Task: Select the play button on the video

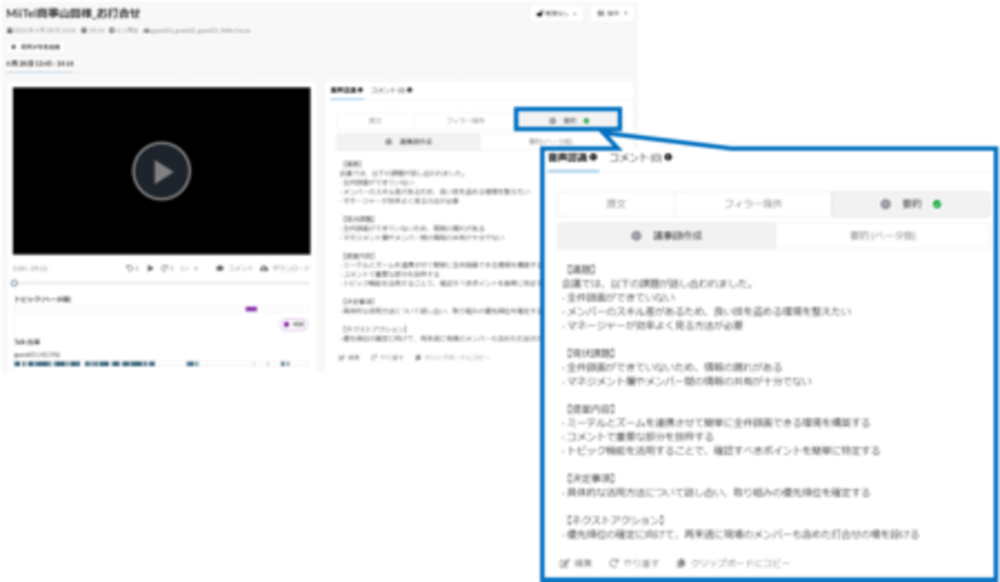Action: pyautogui.click(x=163, y=170)
